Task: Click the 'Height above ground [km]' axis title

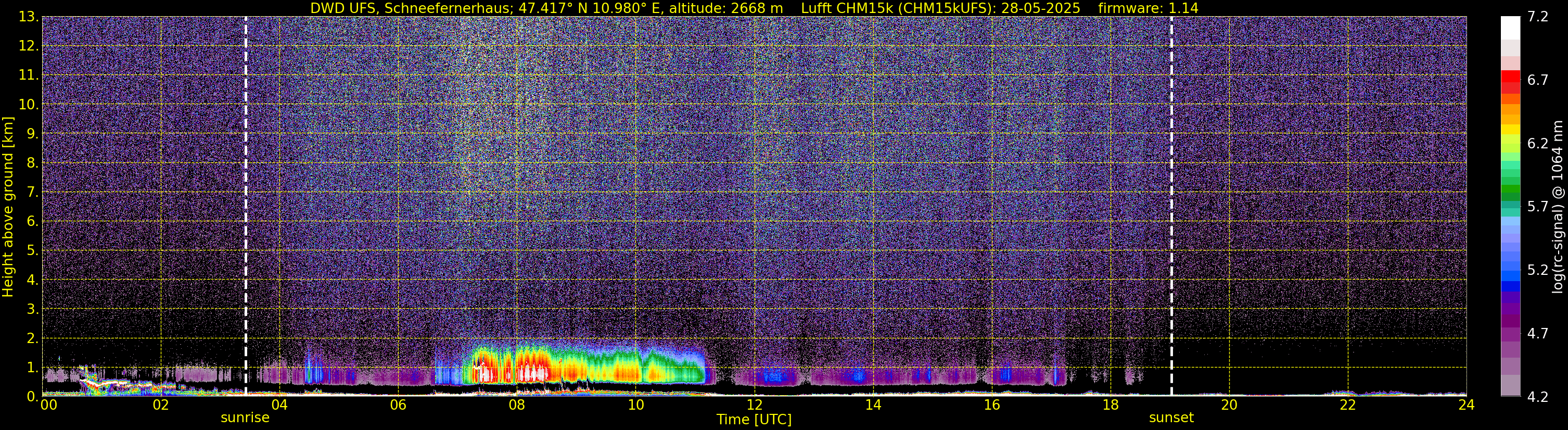Action: pos(8,207)
